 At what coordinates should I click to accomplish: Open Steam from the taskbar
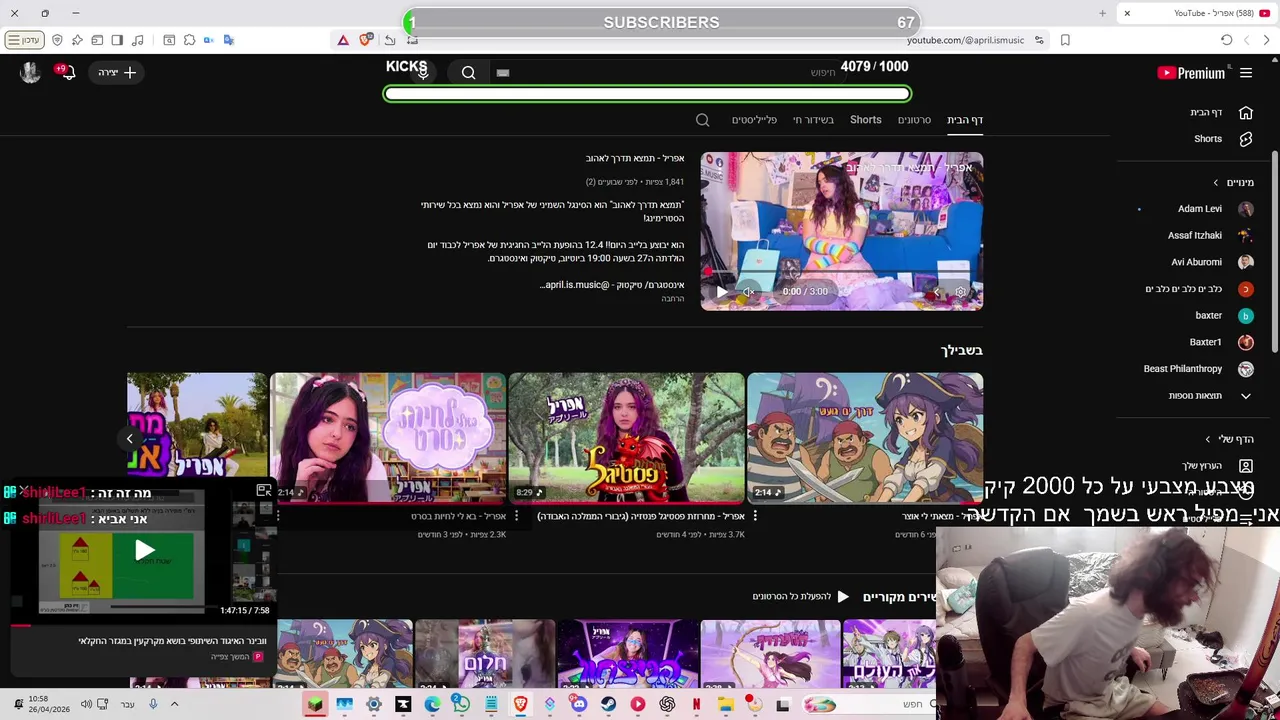(x=608, y=705)
